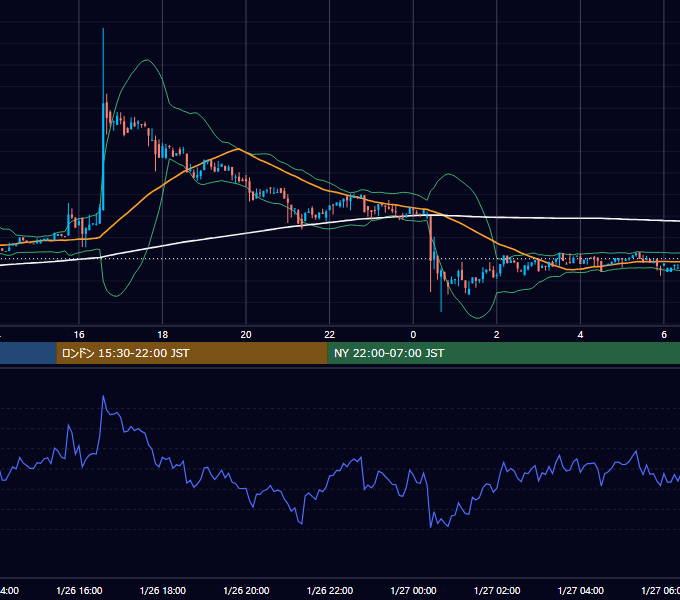Image resolution: width=680 pixels, height=600 pixels.
Task: Click hour label 18 on the price chart axis
Action: click(x=163, y=335)
